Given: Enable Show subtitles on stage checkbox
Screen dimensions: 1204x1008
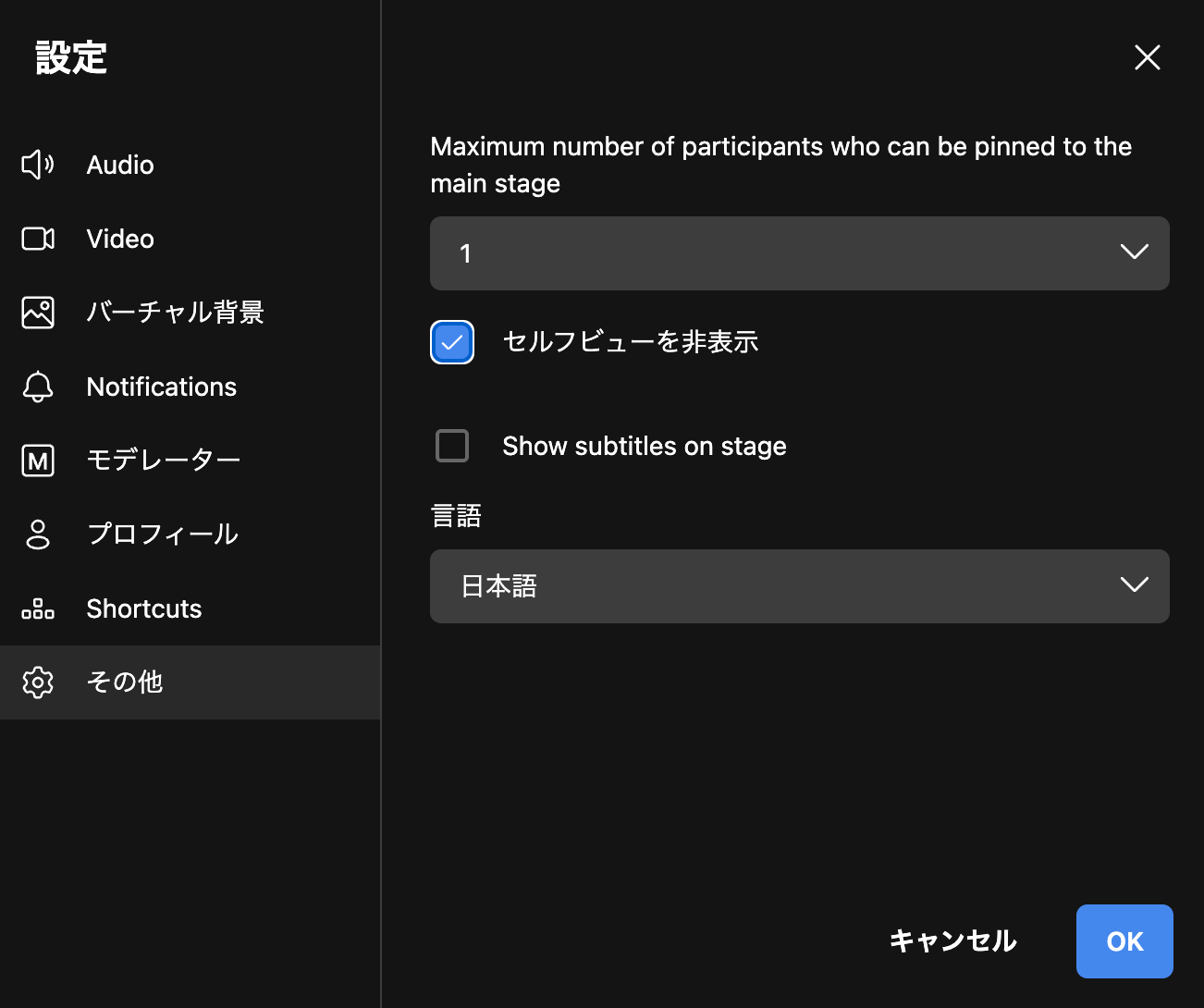Looking at the screenshot, I should (452, 446).
